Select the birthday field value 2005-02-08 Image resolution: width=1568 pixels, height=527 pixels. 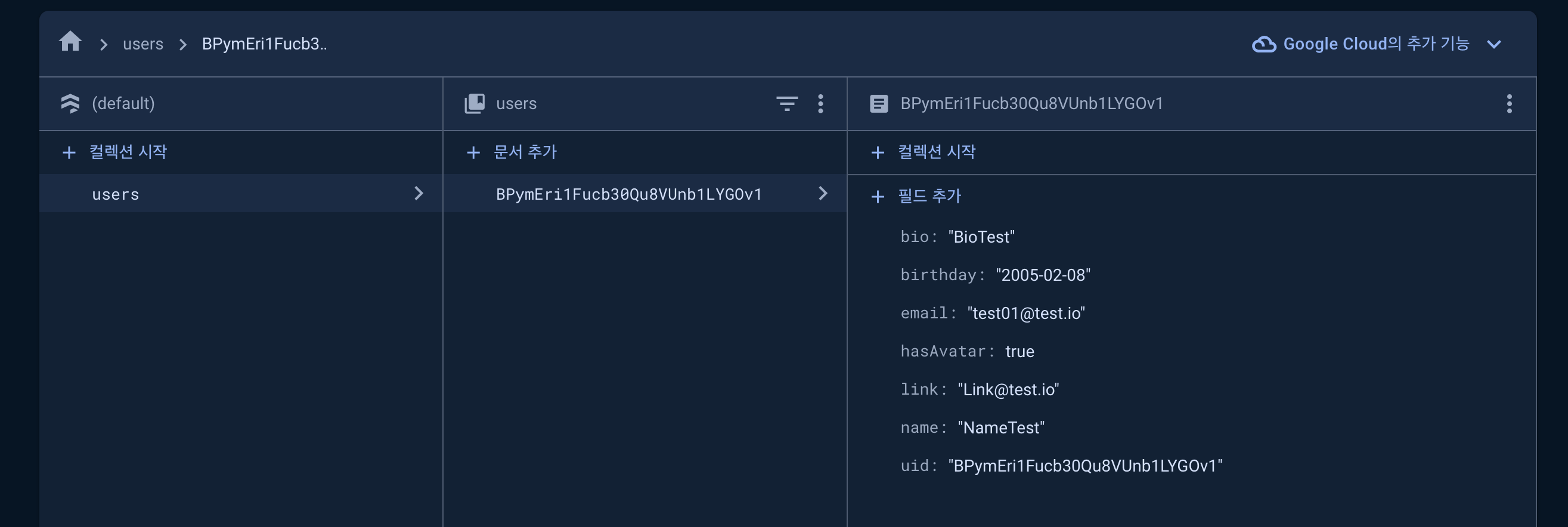pos(1043,275)
